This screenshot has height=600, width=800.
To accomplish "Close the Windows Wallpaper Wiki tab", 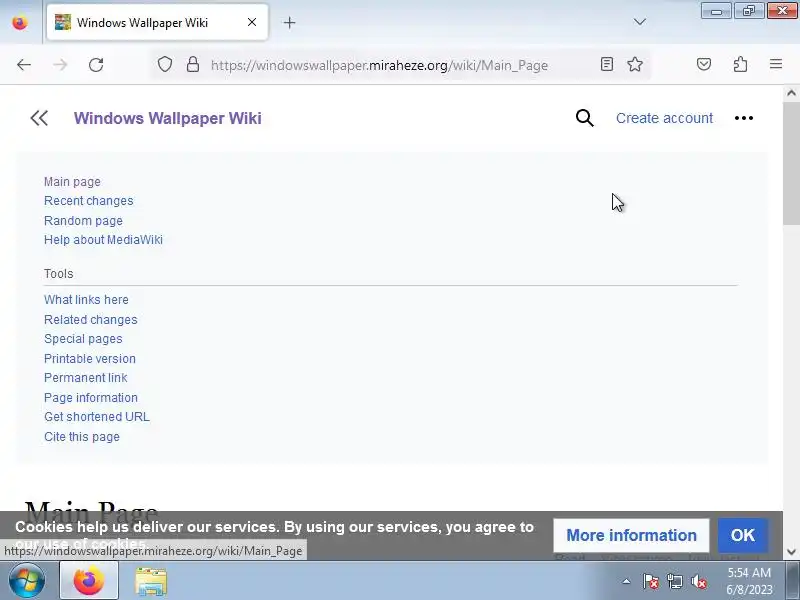I will [x=252, y=22].
